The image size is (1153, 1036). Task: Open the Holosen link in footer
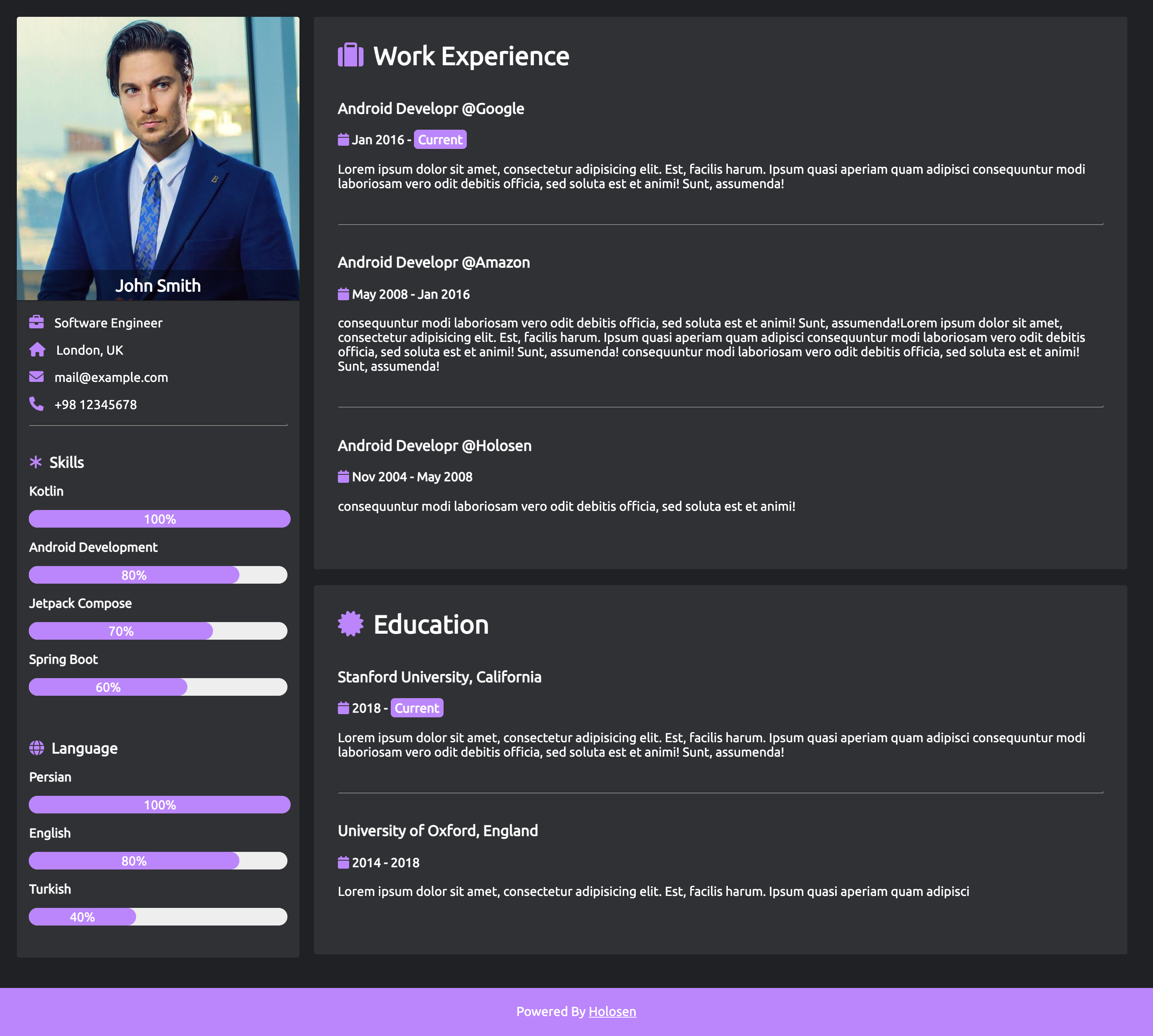coord(612,1012)
